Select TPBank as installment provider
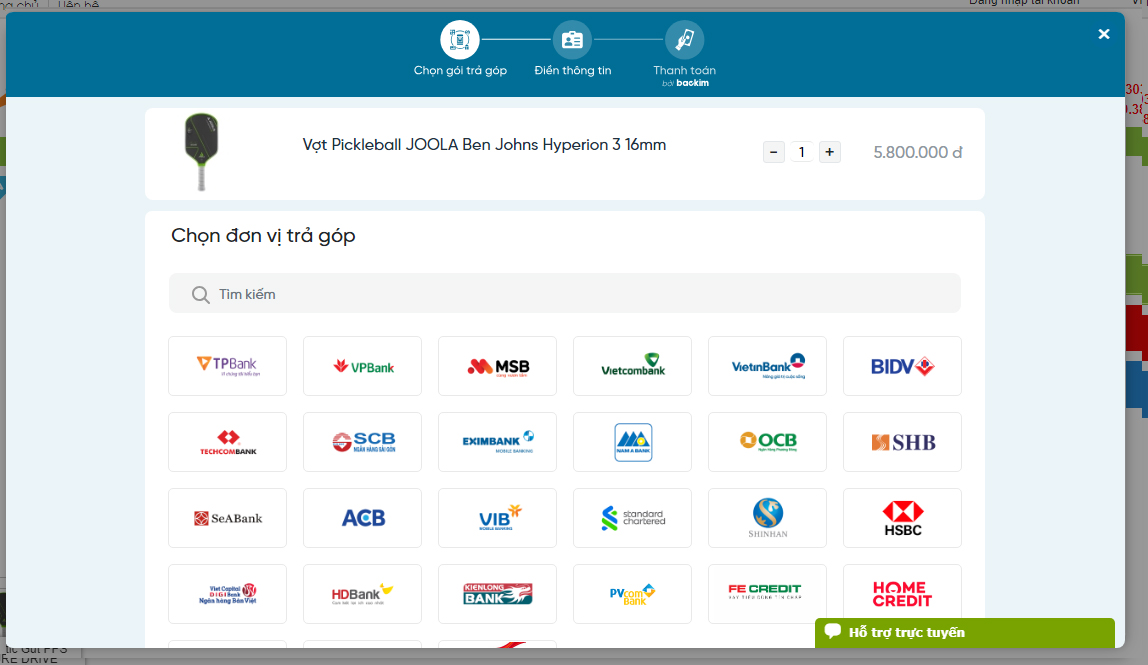This screenshot has width=1148, height=665. click(227, 366)
